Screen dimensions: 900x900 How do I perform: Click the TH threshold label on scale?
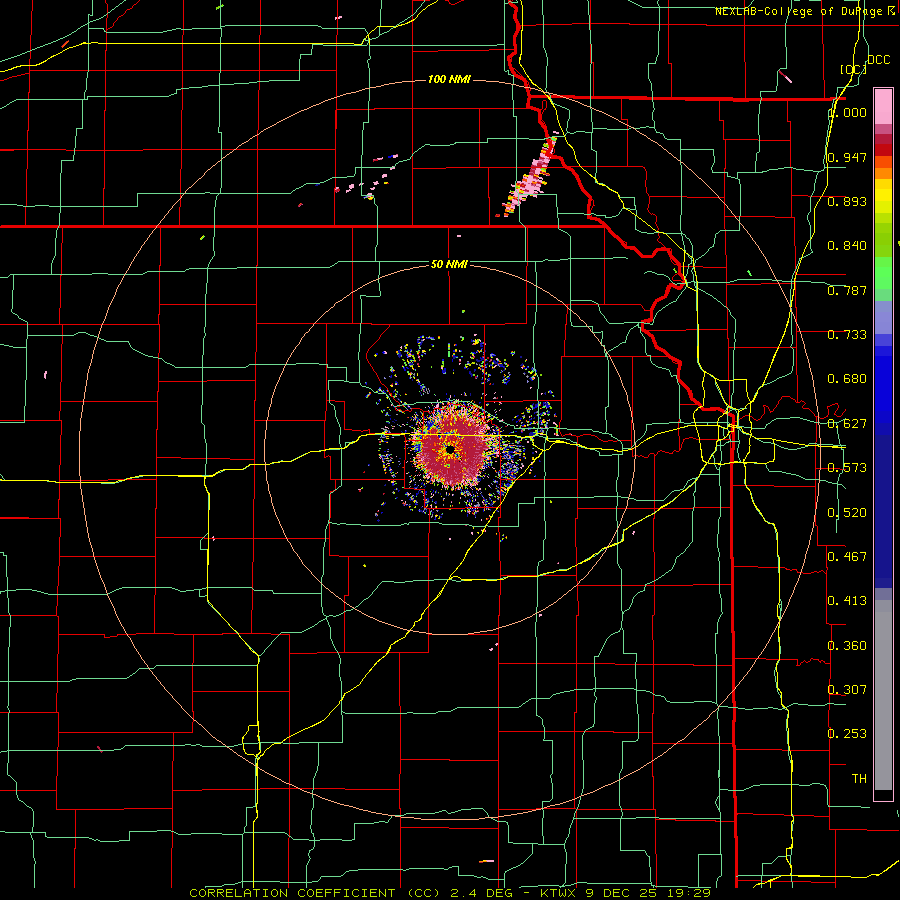[x=859, y=779]
